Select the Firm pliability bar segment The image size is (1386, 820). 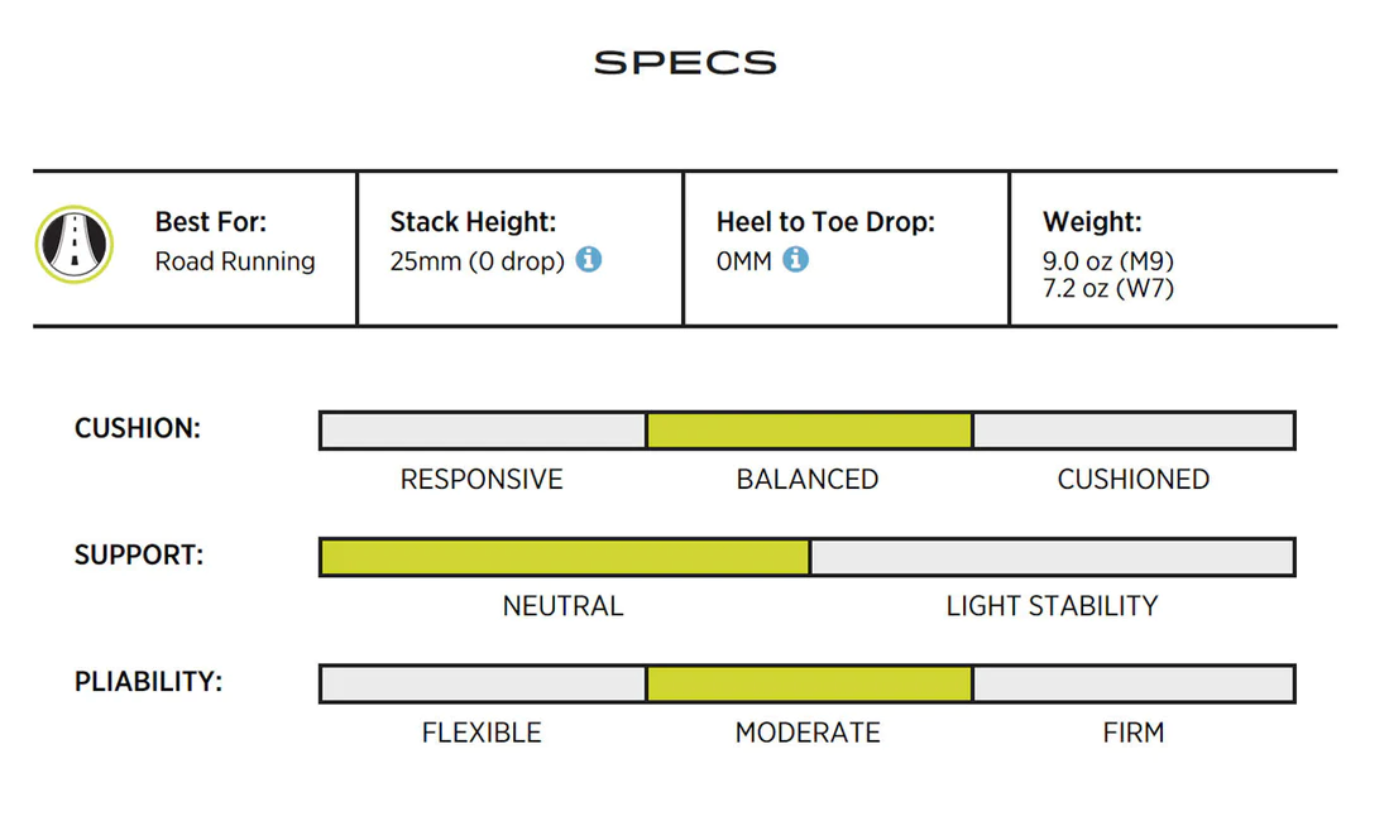pyautogui.click(x=1133, y=684)
